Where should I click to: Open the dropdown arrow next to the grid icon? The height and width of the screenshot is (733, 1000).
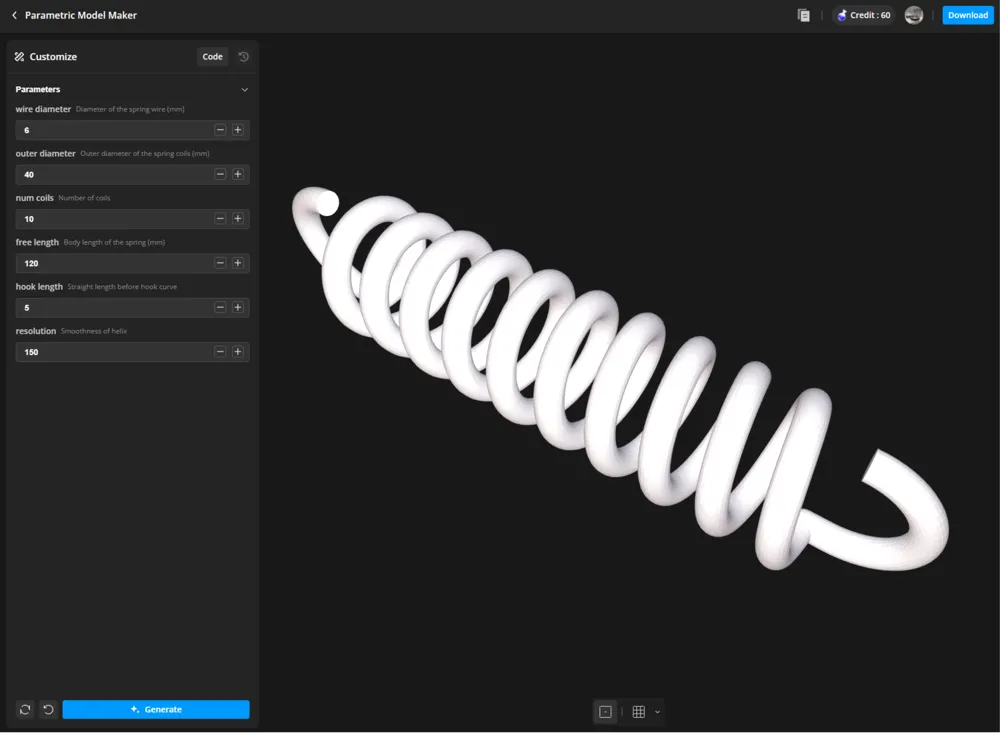coord(658,712)
